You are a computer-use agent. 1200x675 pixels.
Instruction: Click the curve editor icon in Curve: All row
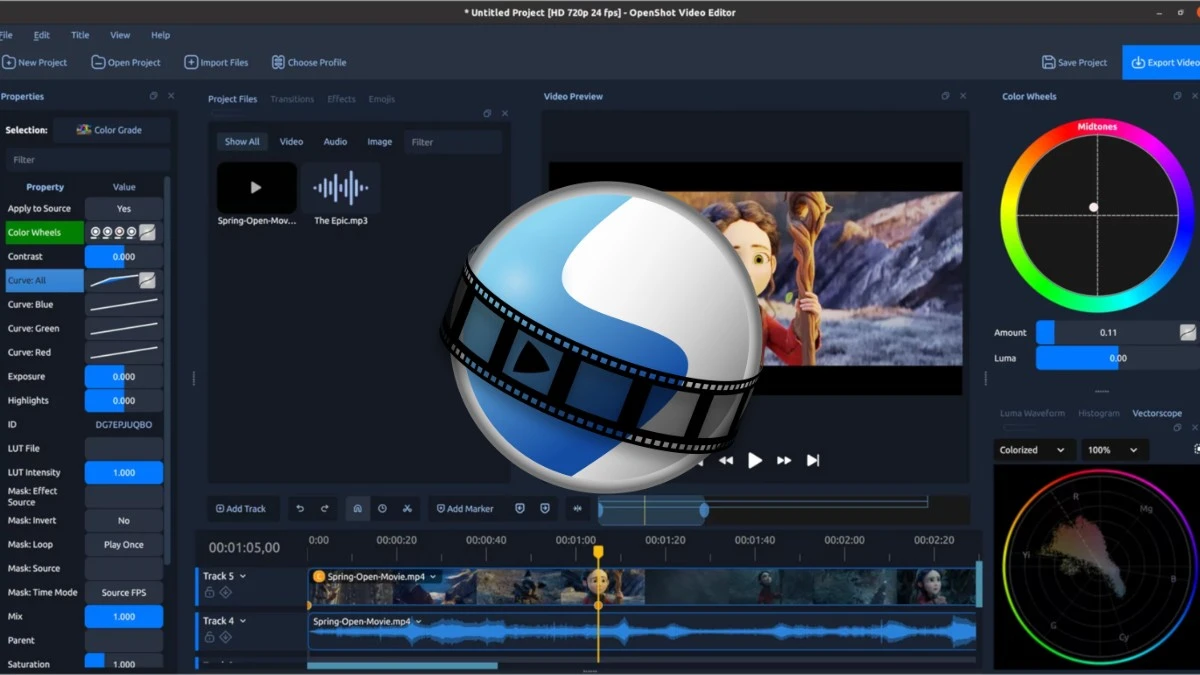pyautogui.click(x=147, y=281)
